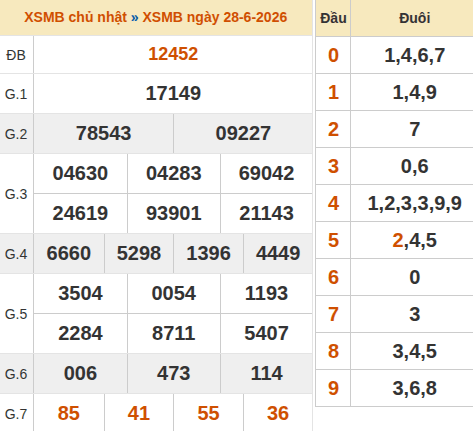Screen dimensions: 473x431
Task: Click G.6 number 473
Action: [174, 373]
